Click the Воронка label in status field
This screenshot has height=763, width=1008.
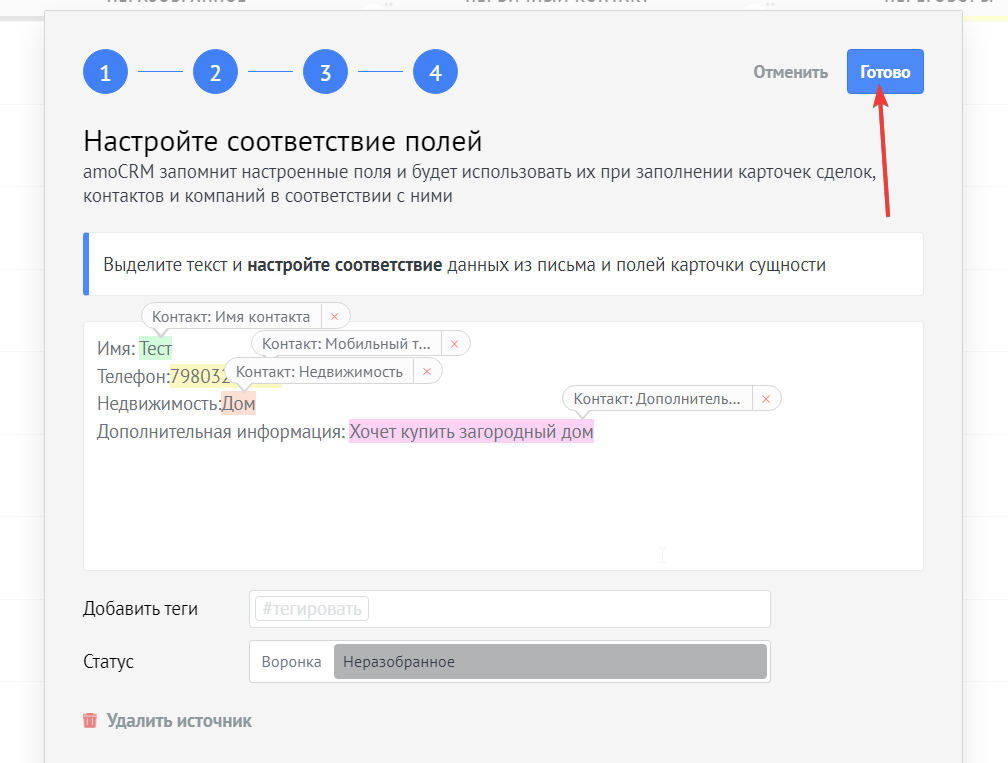pos(291,661)
